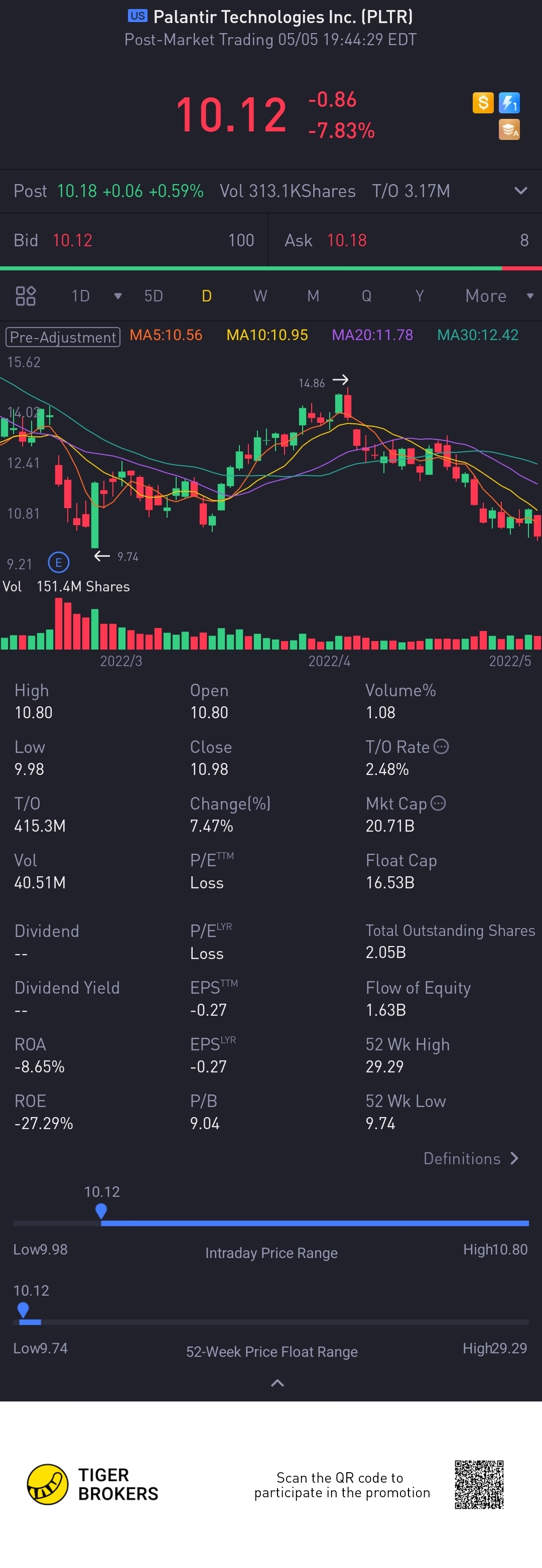542x1568 pixels.
Task: Select the M monthly chart tab
Action: tap(313, 296)
